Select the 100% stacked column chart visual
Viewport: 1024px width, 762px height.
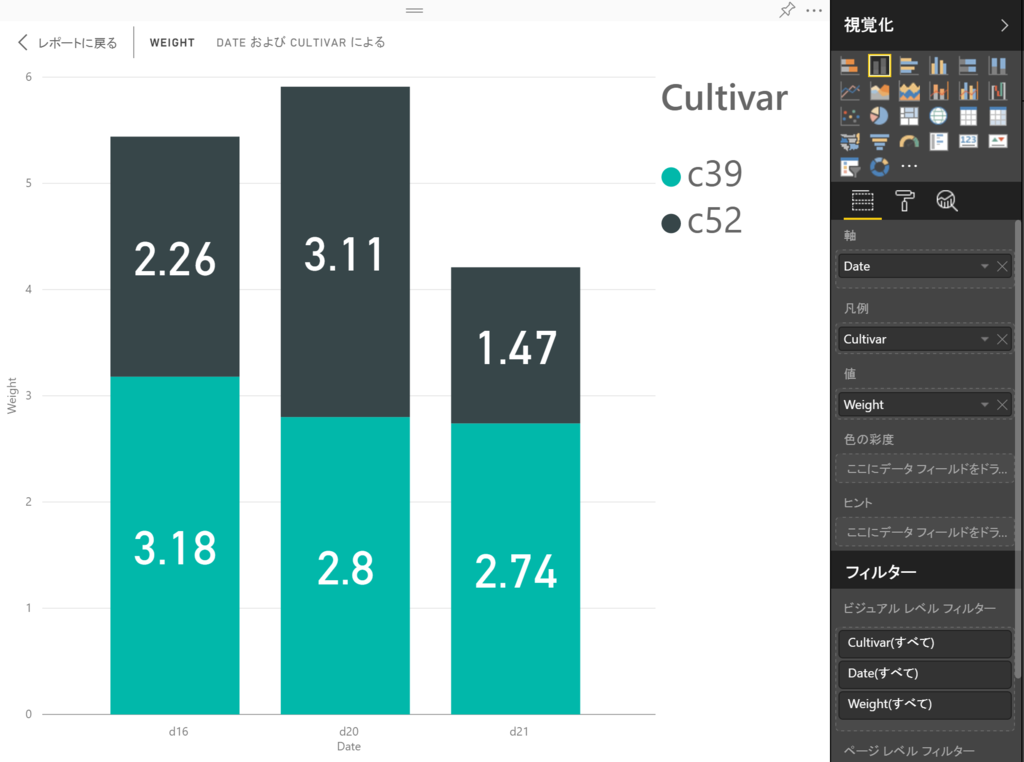(997, 65)
